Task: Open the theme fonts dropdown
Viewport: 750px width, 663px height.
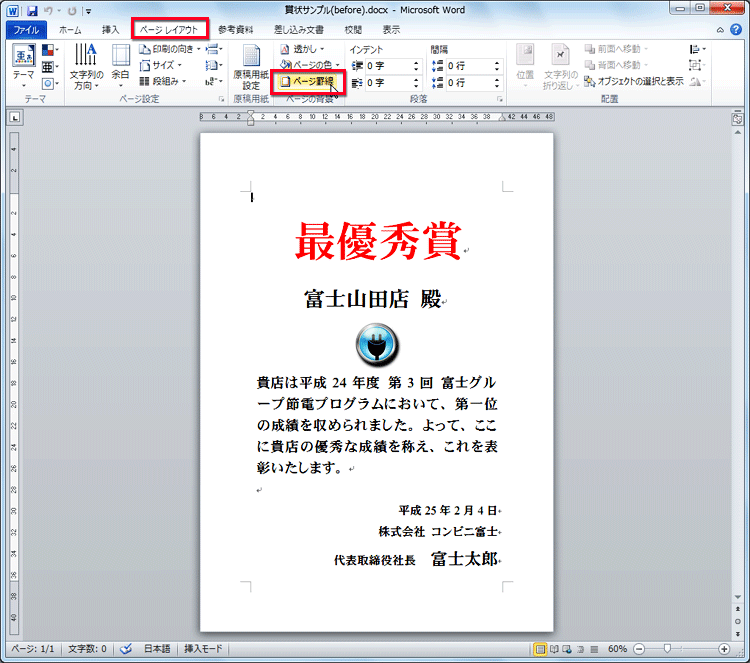Action: (x=50, y=67)
